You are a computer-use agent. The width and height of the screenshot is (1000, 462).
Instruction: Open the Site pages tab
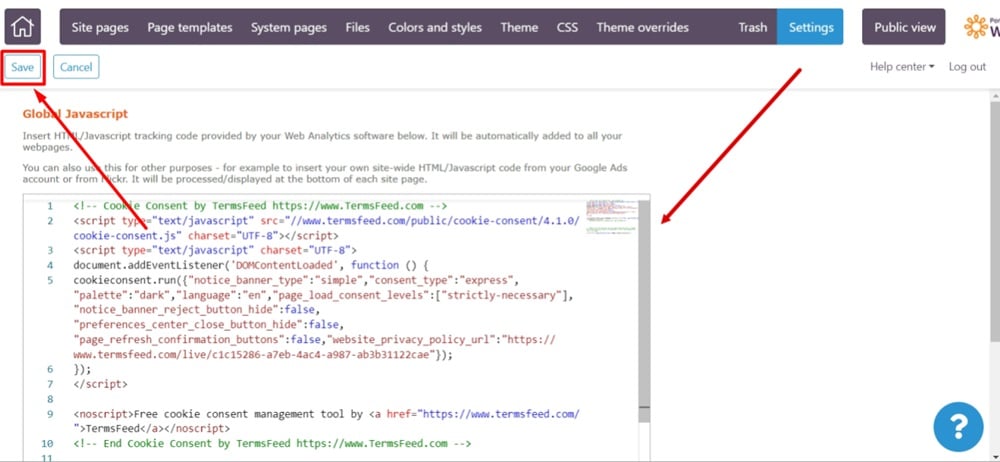(100, 27)
